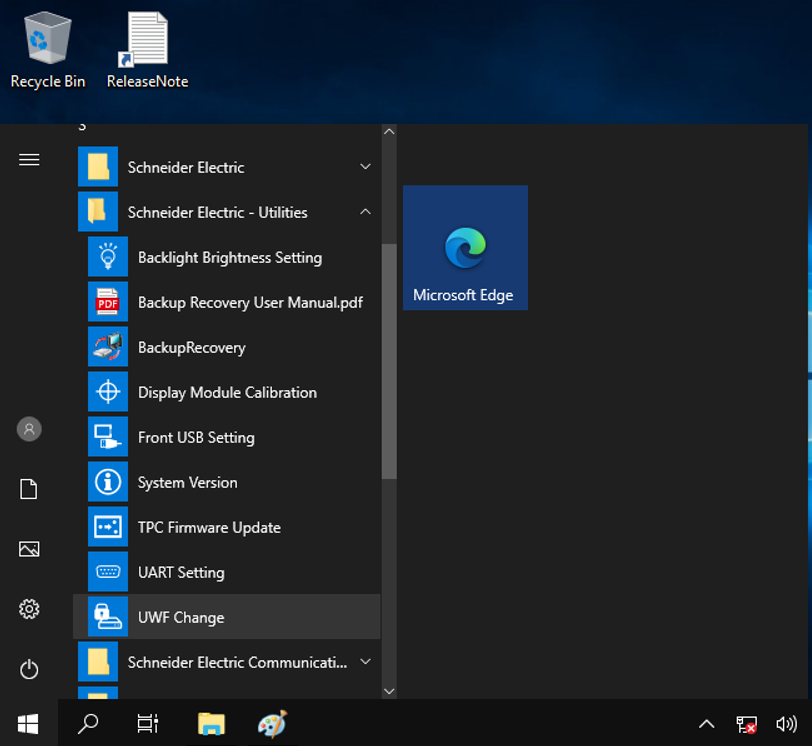Click Schneider Electric Communication folder icon
This screenshot has height=746, width=812.
pos(98,662)
